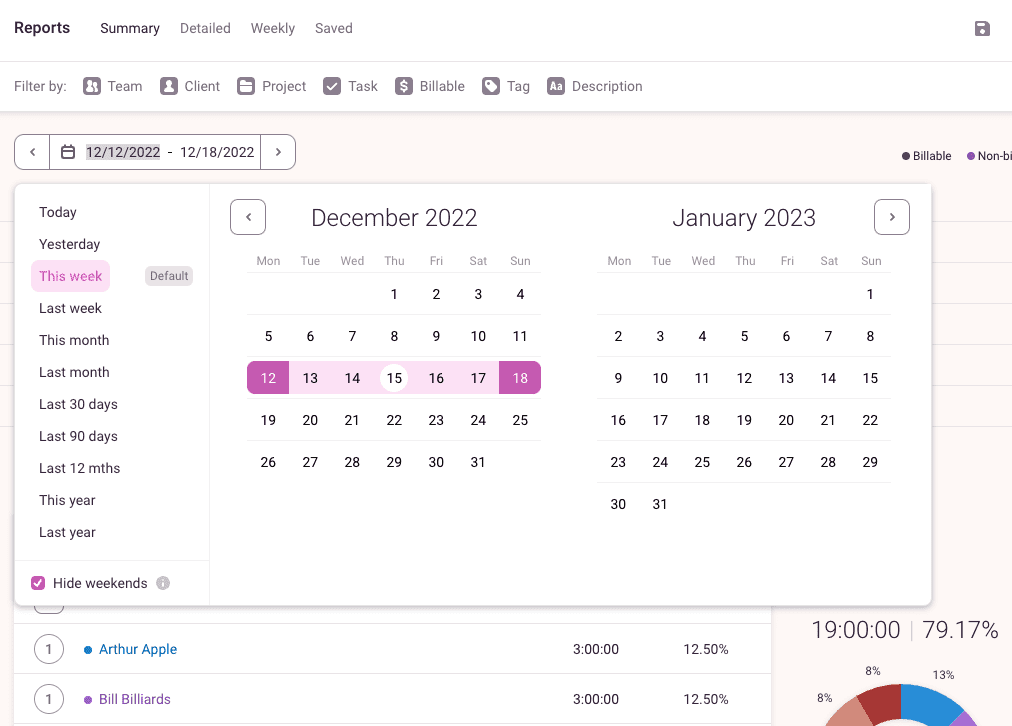Switch to the Detailed reports tab
This screenshot has height=726, width=1012.
click(x=205, y=29)
